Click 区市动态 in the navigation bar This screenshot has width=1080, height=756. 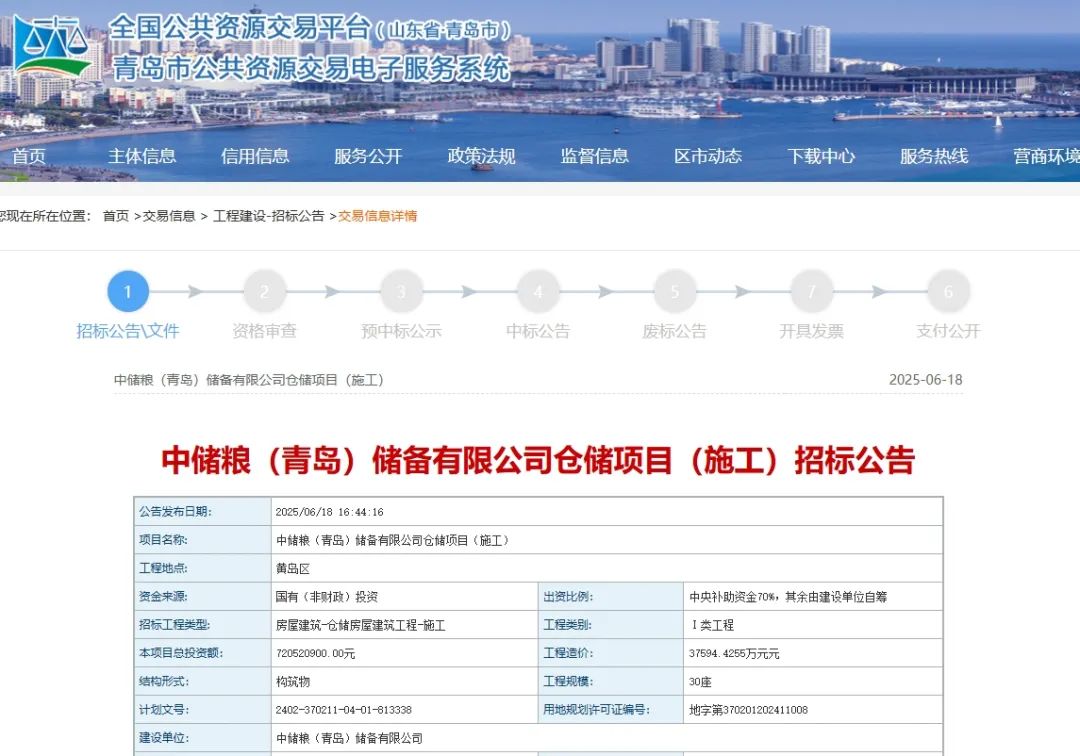pos(708,156)
